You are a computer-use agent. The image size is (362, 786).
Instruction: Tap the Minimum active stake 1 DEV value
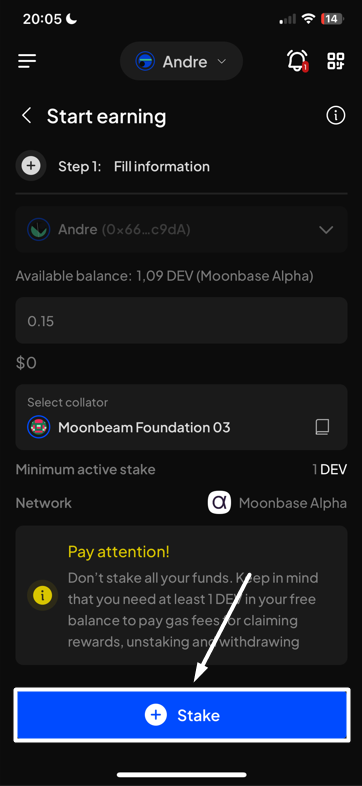329,470
